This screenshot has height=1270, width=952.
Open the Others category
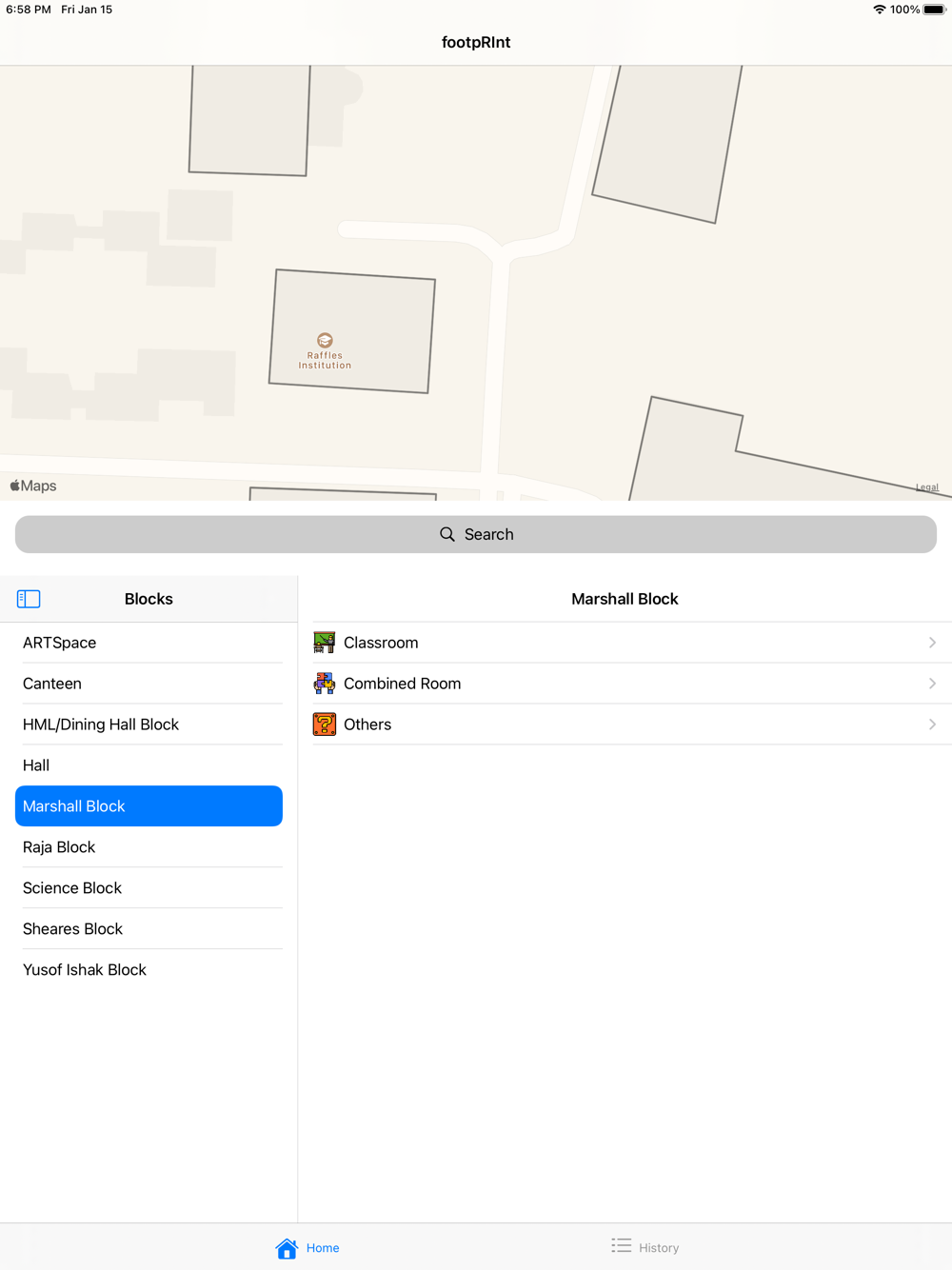pyautogui.click(x=625, y=724)
